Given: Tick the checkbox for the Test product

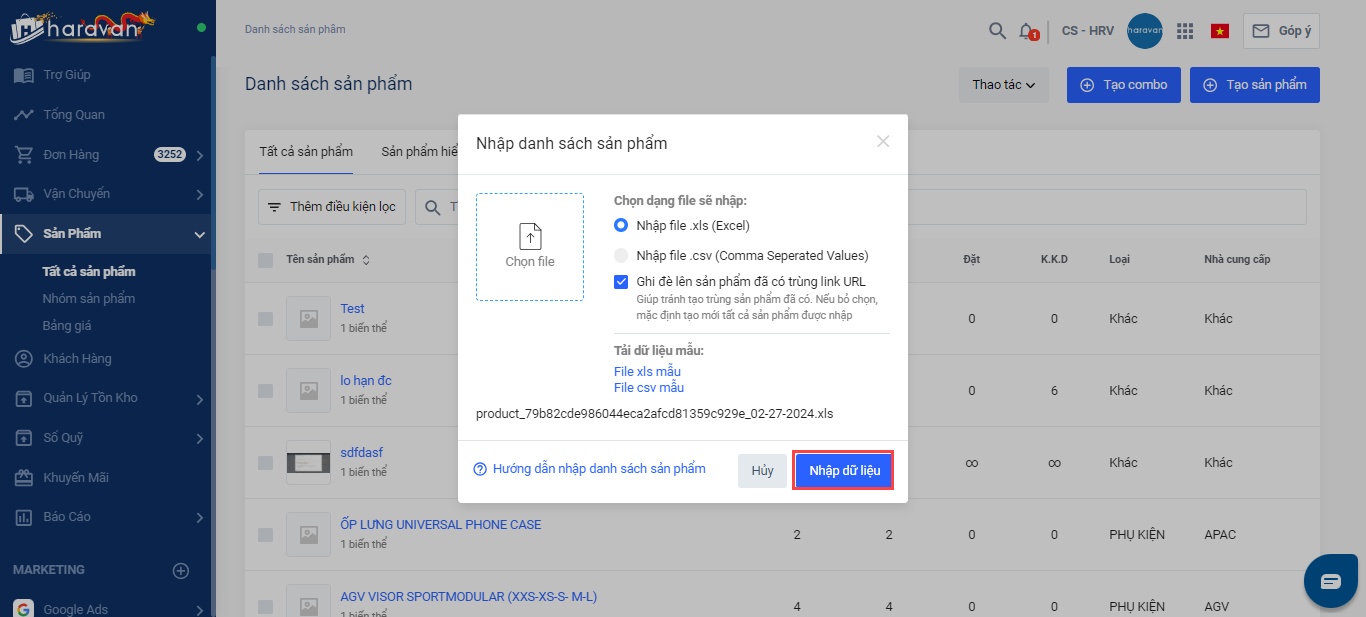Looking at the screenshot, I should click(x=265, y=319).
